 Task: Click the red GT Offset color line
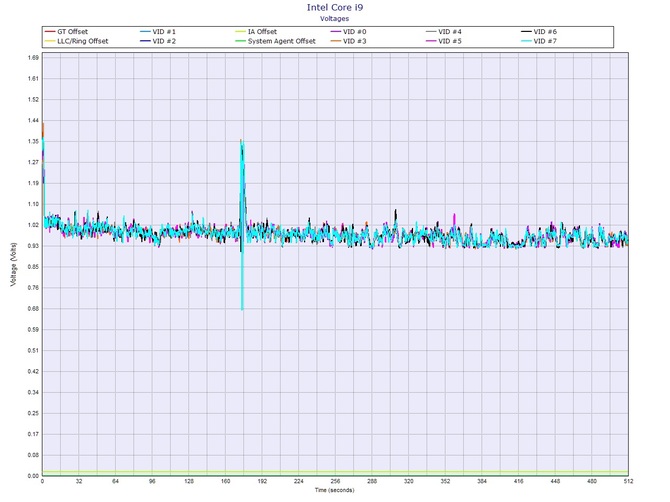click(50, 32)
